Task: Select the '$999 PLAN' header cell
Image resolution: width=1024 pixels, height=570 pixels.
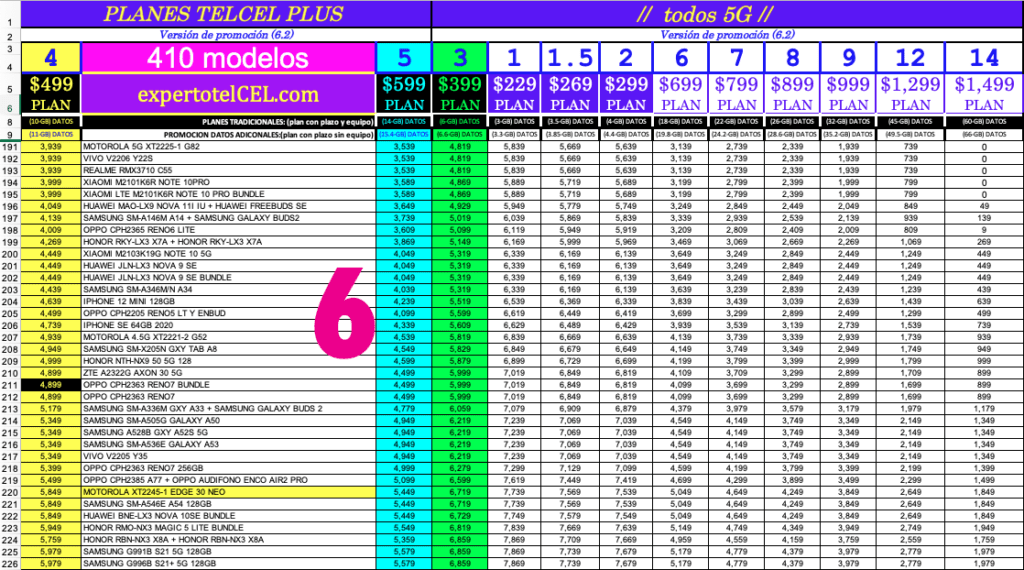Action: (x=848, y=94)
